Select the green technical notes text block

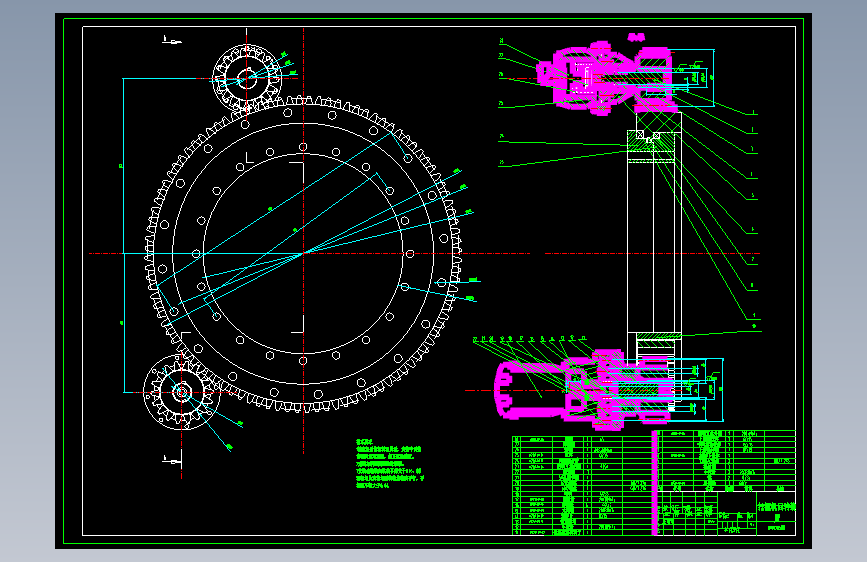(x=390, y=464)
